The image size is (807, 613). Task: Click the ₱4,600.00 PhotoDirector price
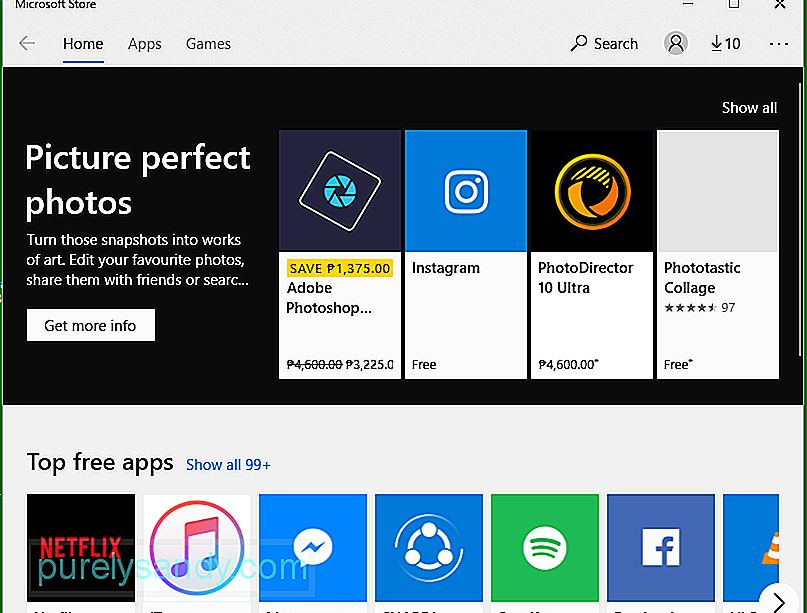pos(568,364)
